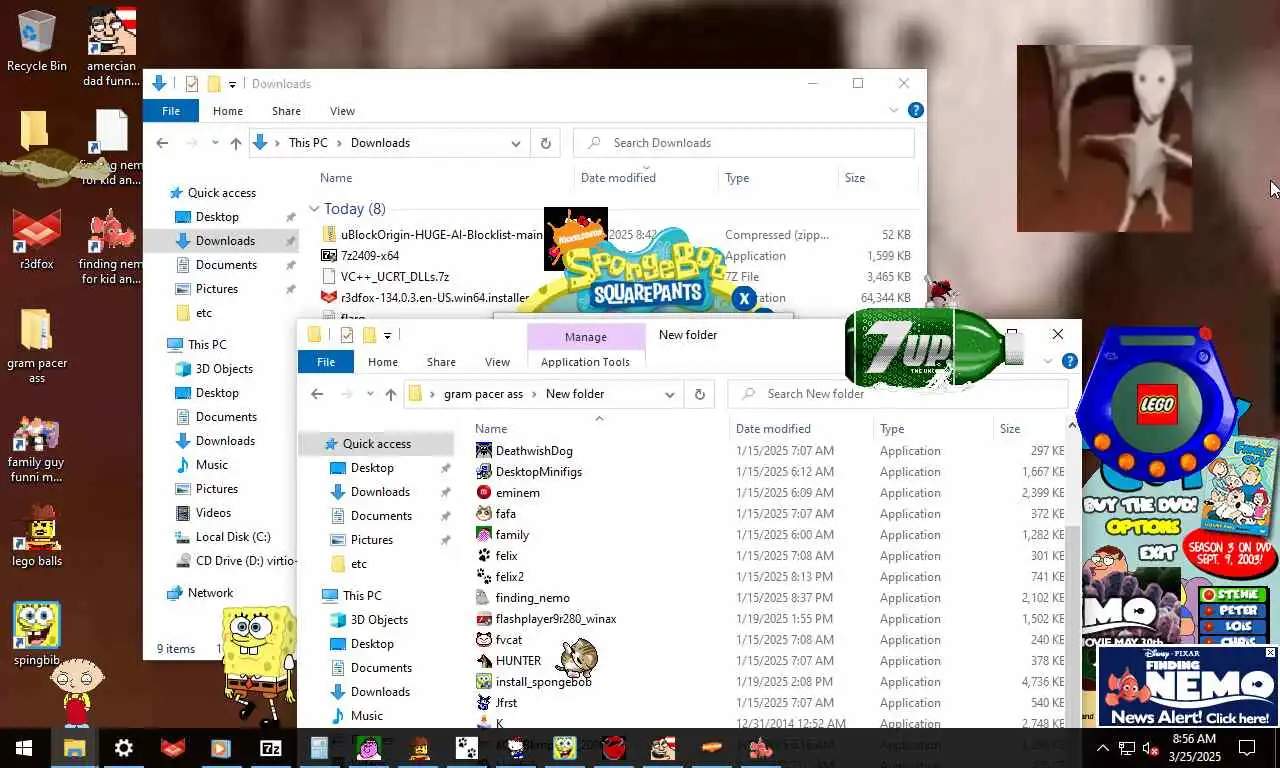Expand the ribbon in Downloads window

pos(894,111)
